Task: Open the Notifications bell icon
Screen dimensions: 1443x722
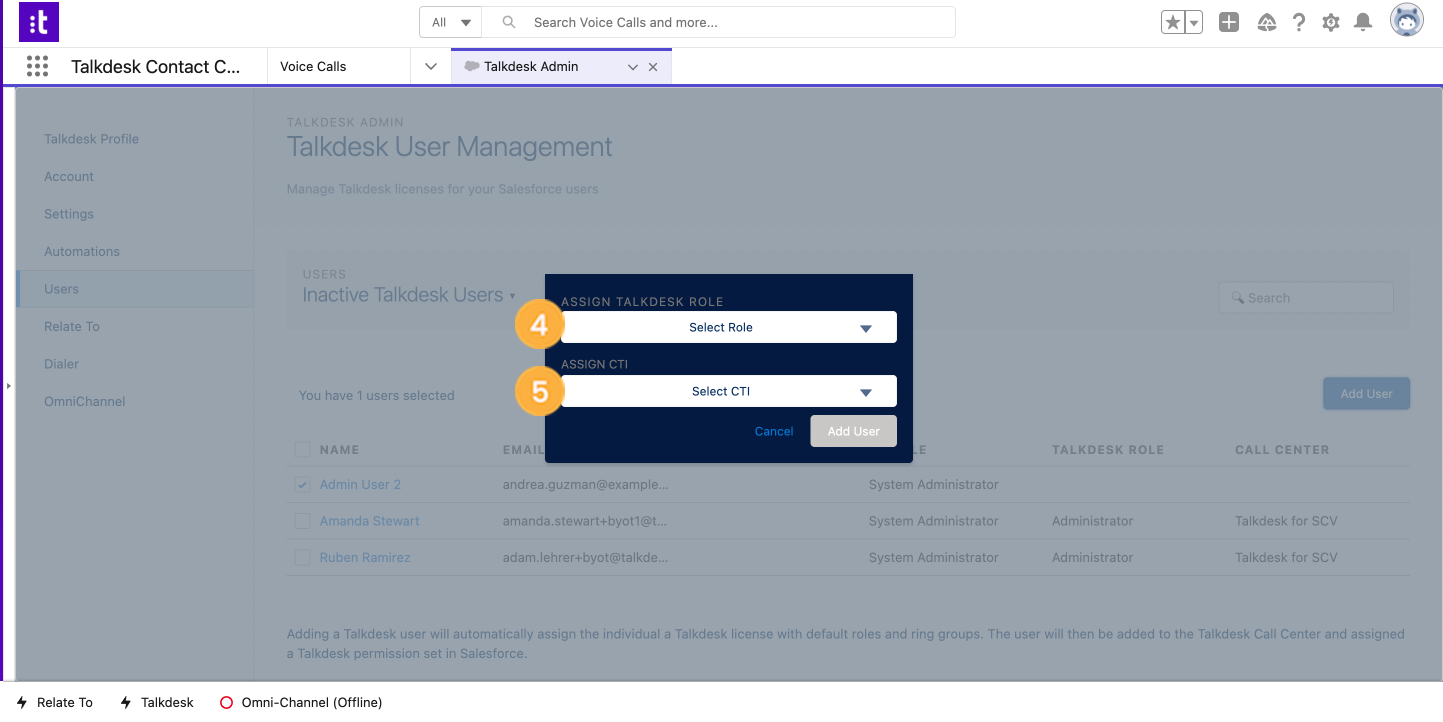Action: [x=1362, y=22]
